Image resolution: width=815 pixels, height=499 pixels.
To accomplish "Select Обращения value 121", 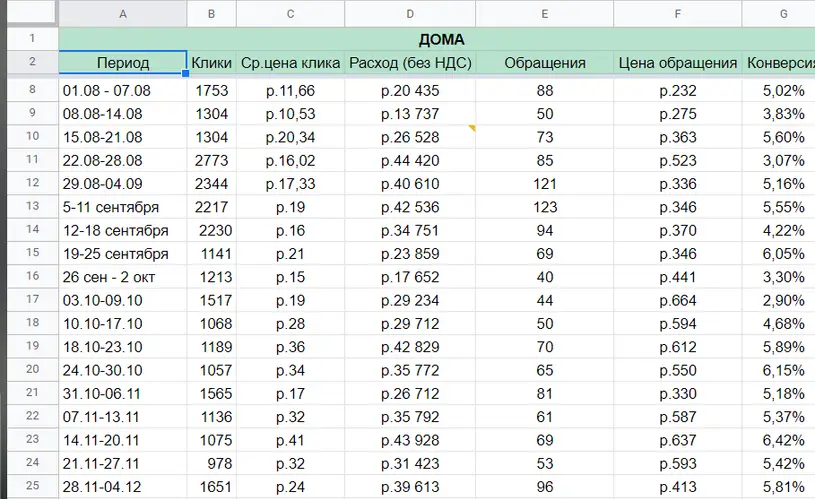I will point(545,184).
